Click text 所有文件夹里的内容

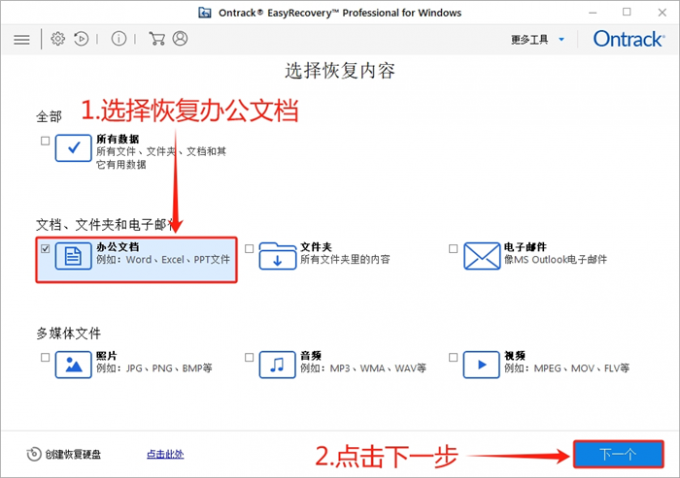345,259
